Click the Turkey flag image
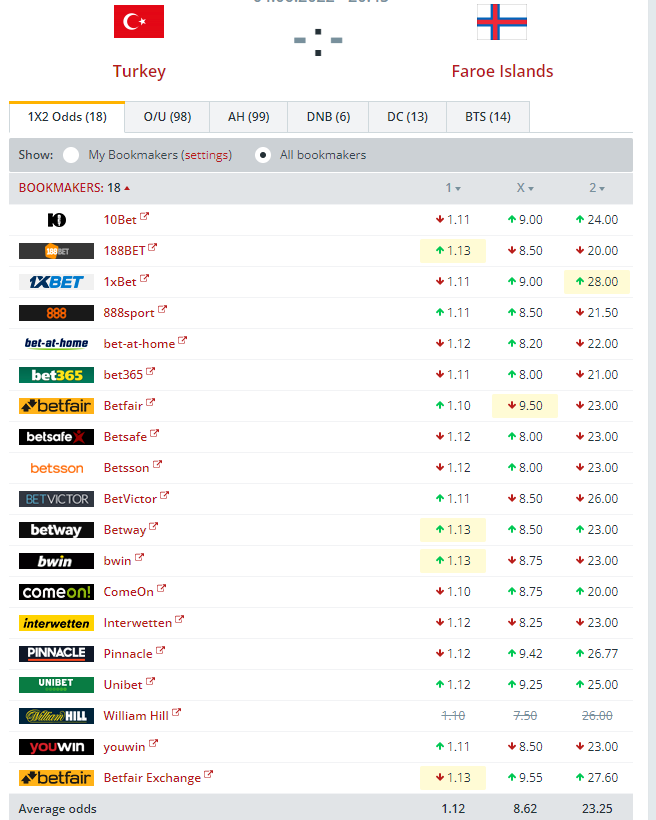 click(139, 21)
